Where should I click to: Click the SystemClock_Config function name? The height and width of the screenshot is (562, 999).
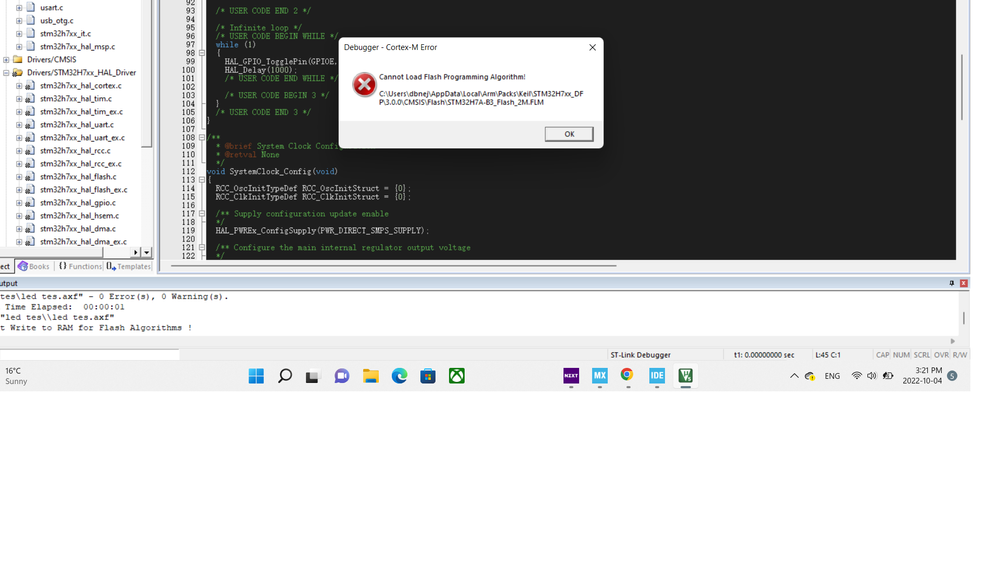[270, 171]
